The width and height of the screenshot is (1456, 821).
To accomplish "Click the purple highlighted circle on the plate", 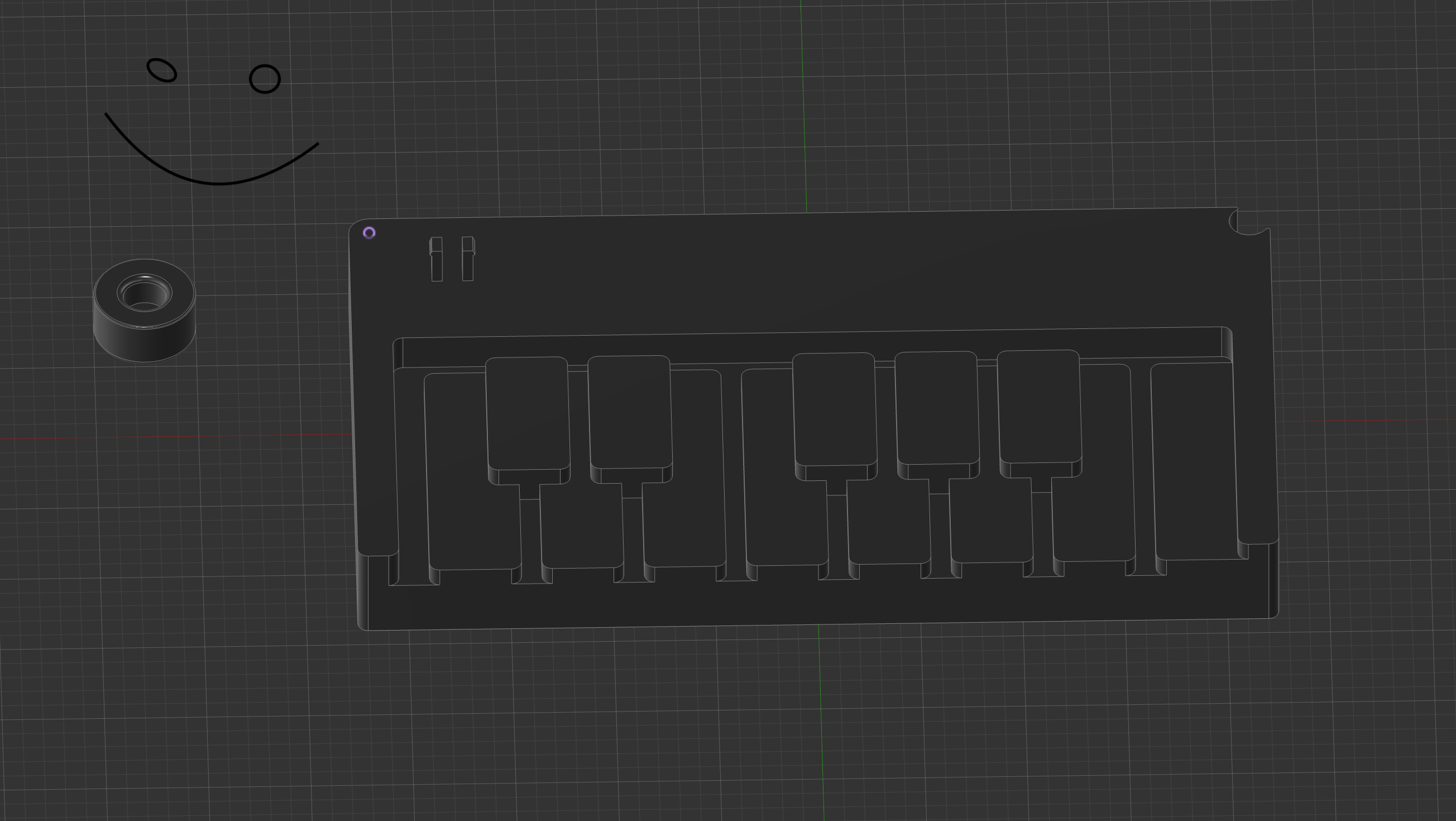I will [369, 232].
